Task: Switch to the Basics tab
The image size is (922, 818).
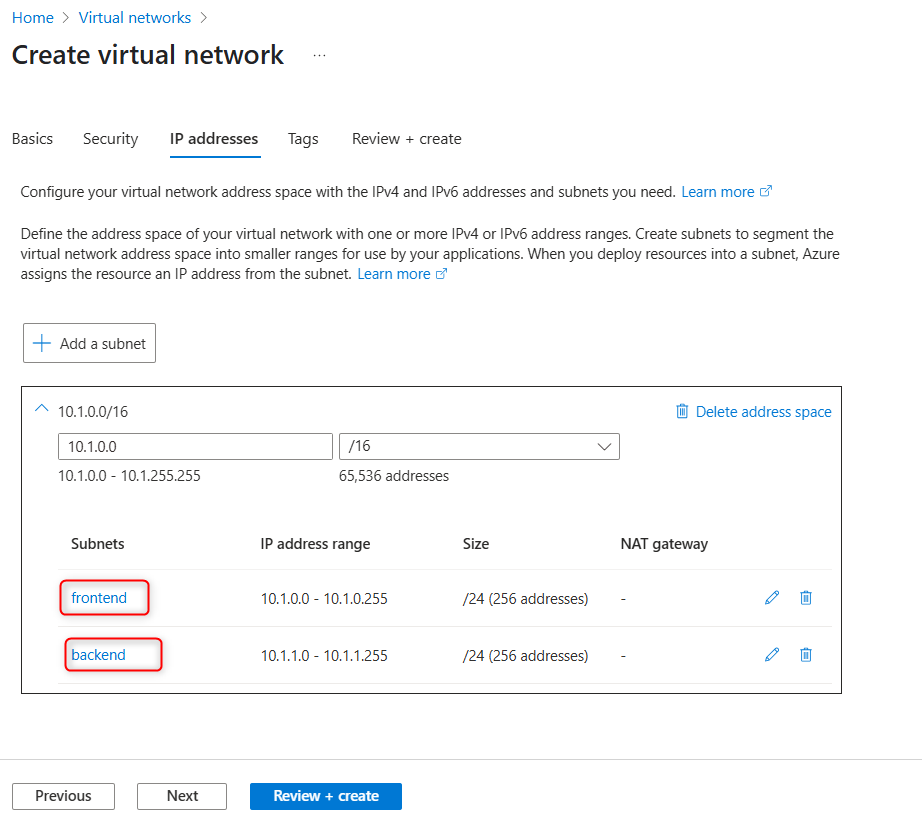Action: [32, 139]
